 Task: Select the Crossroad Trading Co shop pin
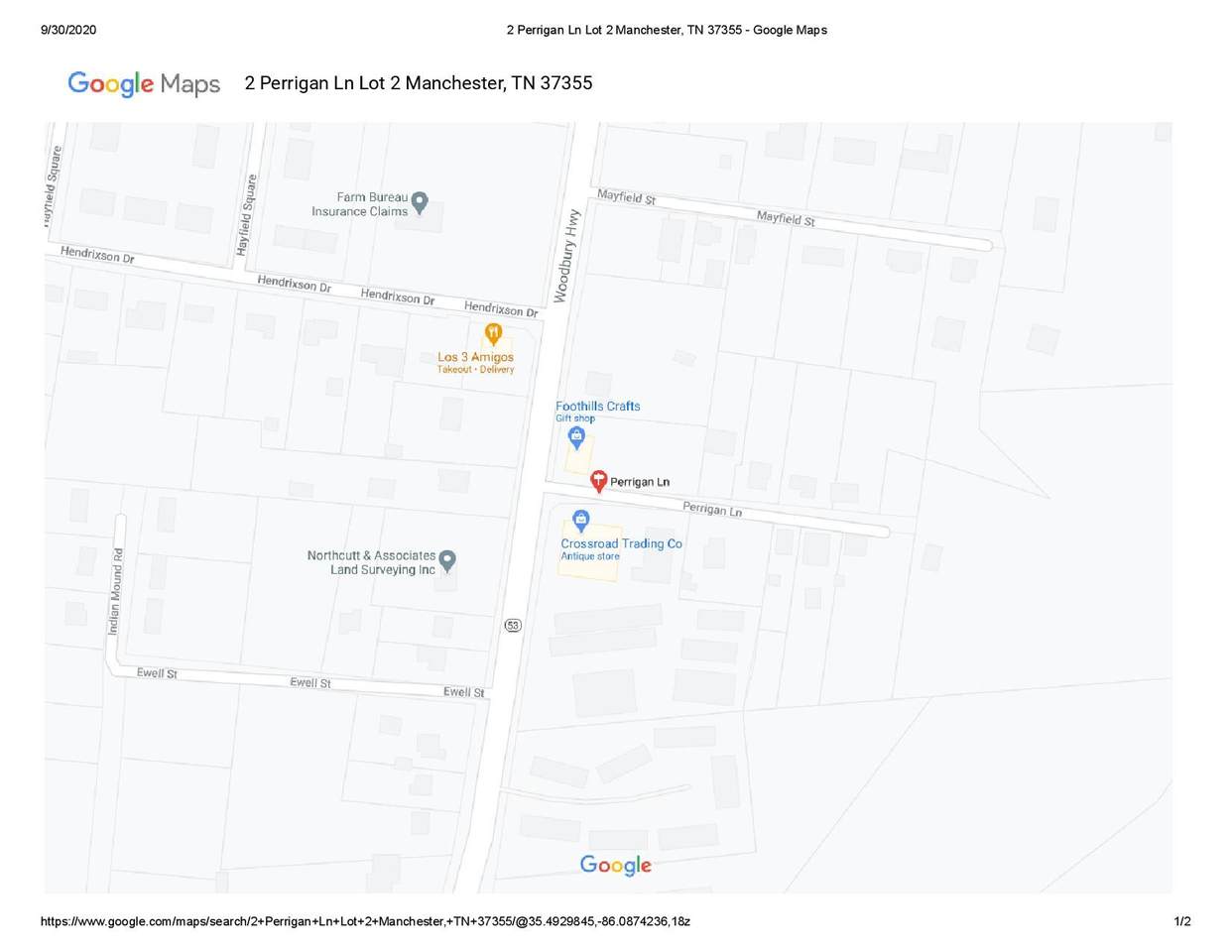tap(581, 521)
